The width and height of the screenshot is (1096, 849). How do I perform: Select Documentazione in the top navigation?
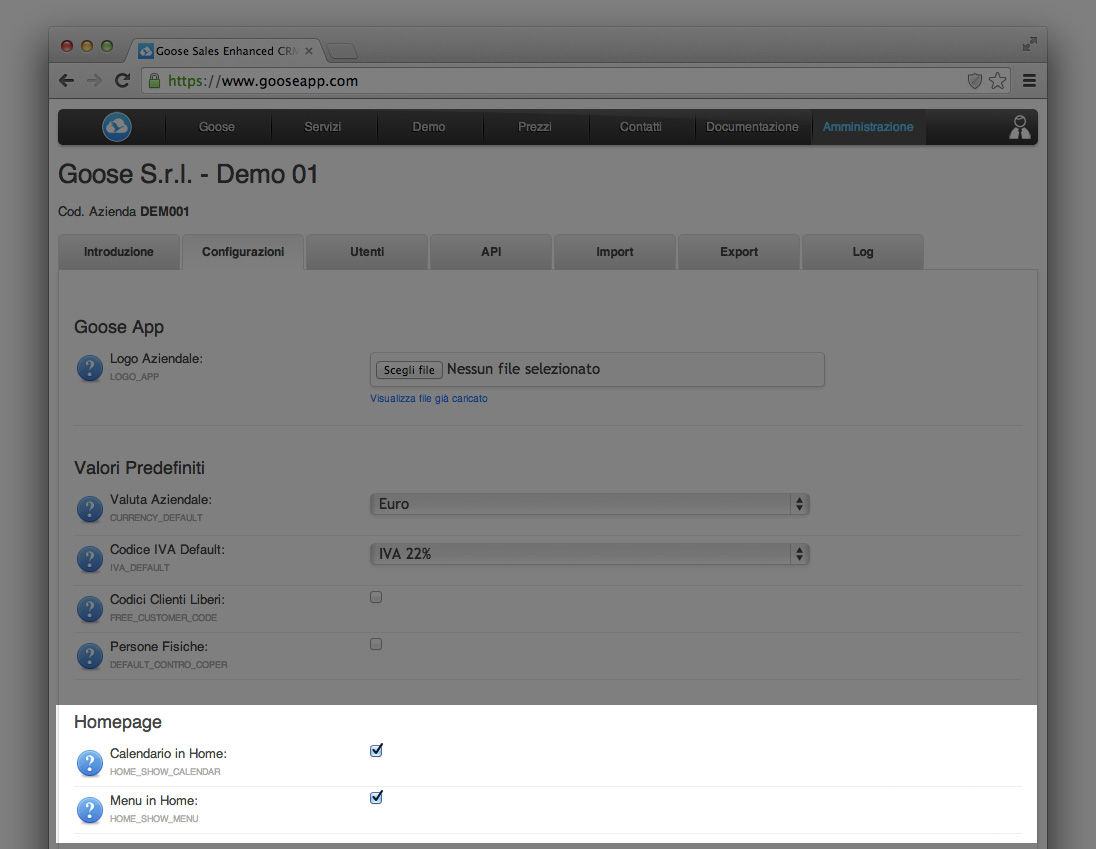pos(752,126)
